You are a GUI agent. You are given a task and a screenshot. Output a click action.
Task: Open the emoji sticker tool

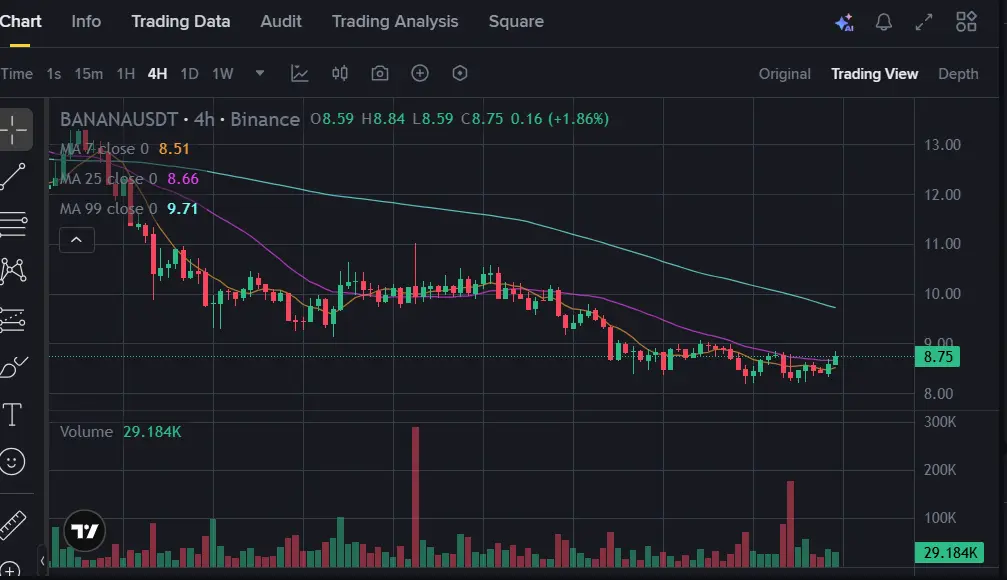coord(13,461)
